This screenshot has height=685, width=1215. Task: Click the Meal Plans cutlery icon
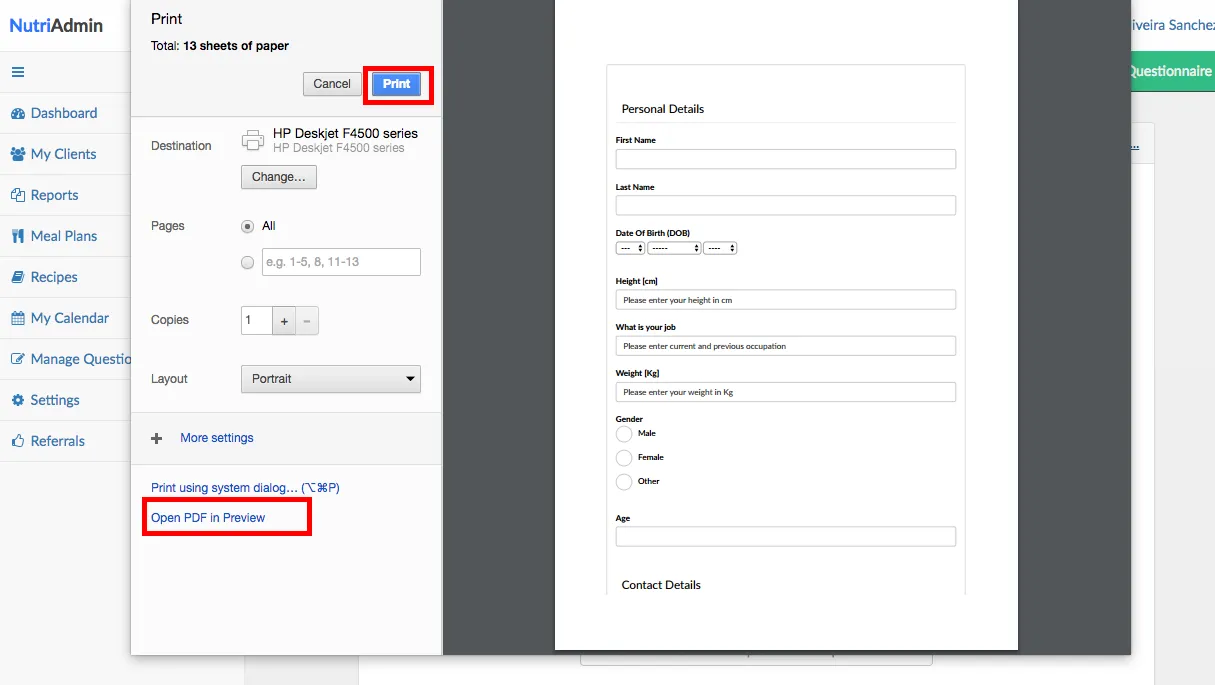tap(18, 237)
